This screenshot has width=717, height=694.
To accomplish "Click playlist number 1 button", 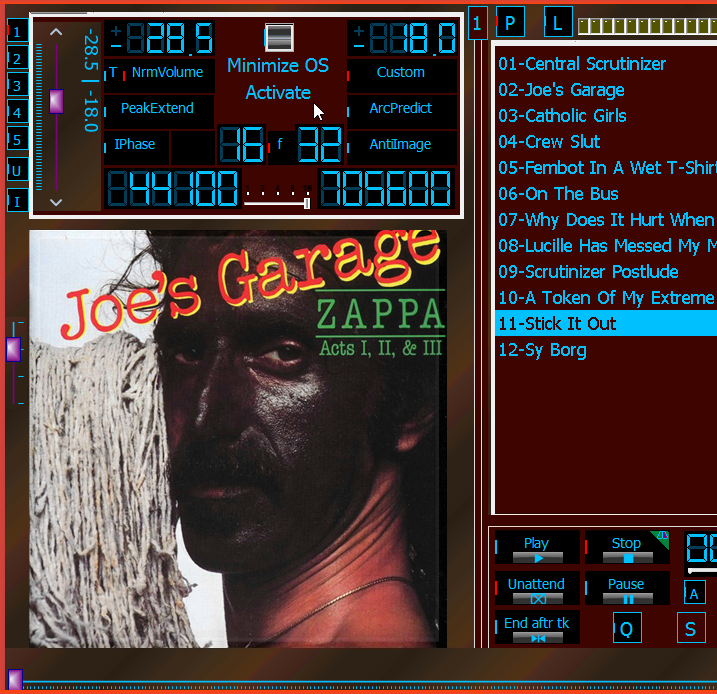I will click(477, 23).
